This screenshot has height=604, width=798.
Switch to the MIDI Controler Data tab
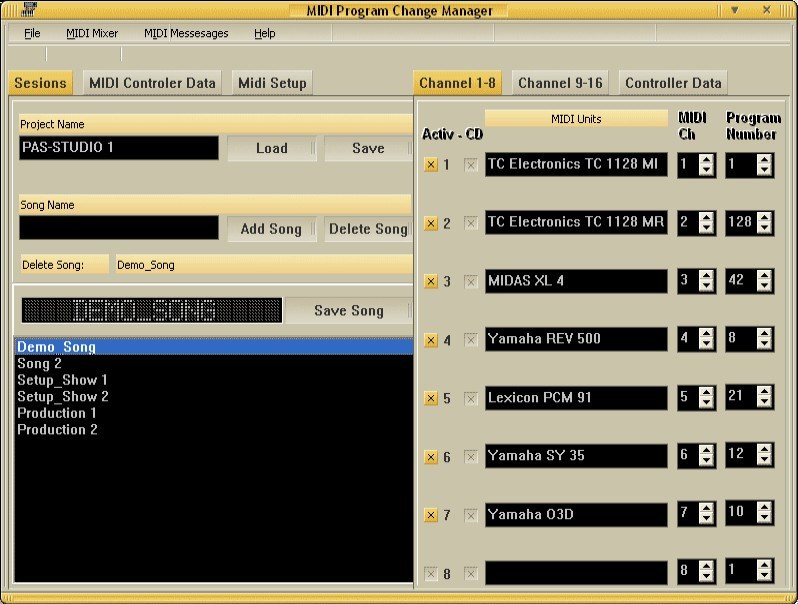coord(152,82)
